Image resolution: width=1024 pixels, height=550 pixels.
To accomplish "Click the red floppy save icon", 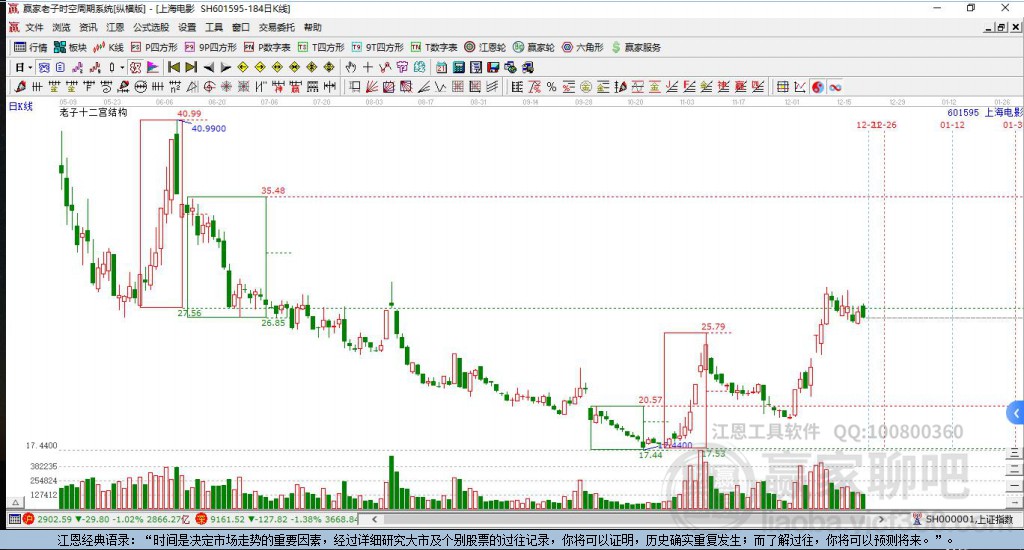I will 493,67.
